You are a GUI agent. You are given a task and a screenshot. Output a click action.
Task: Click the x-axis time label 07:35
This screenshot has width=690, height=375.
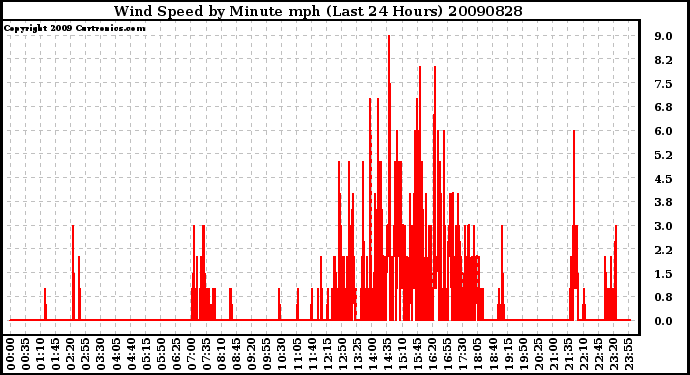click(206, 354)
